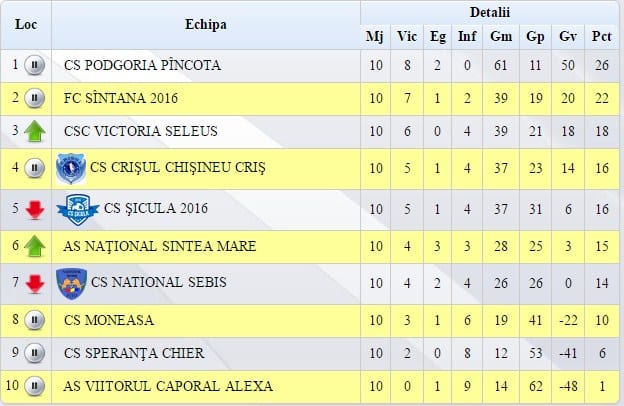
Task: Click the CS Şicula 2016 club logo
Action: pos(78,210)
